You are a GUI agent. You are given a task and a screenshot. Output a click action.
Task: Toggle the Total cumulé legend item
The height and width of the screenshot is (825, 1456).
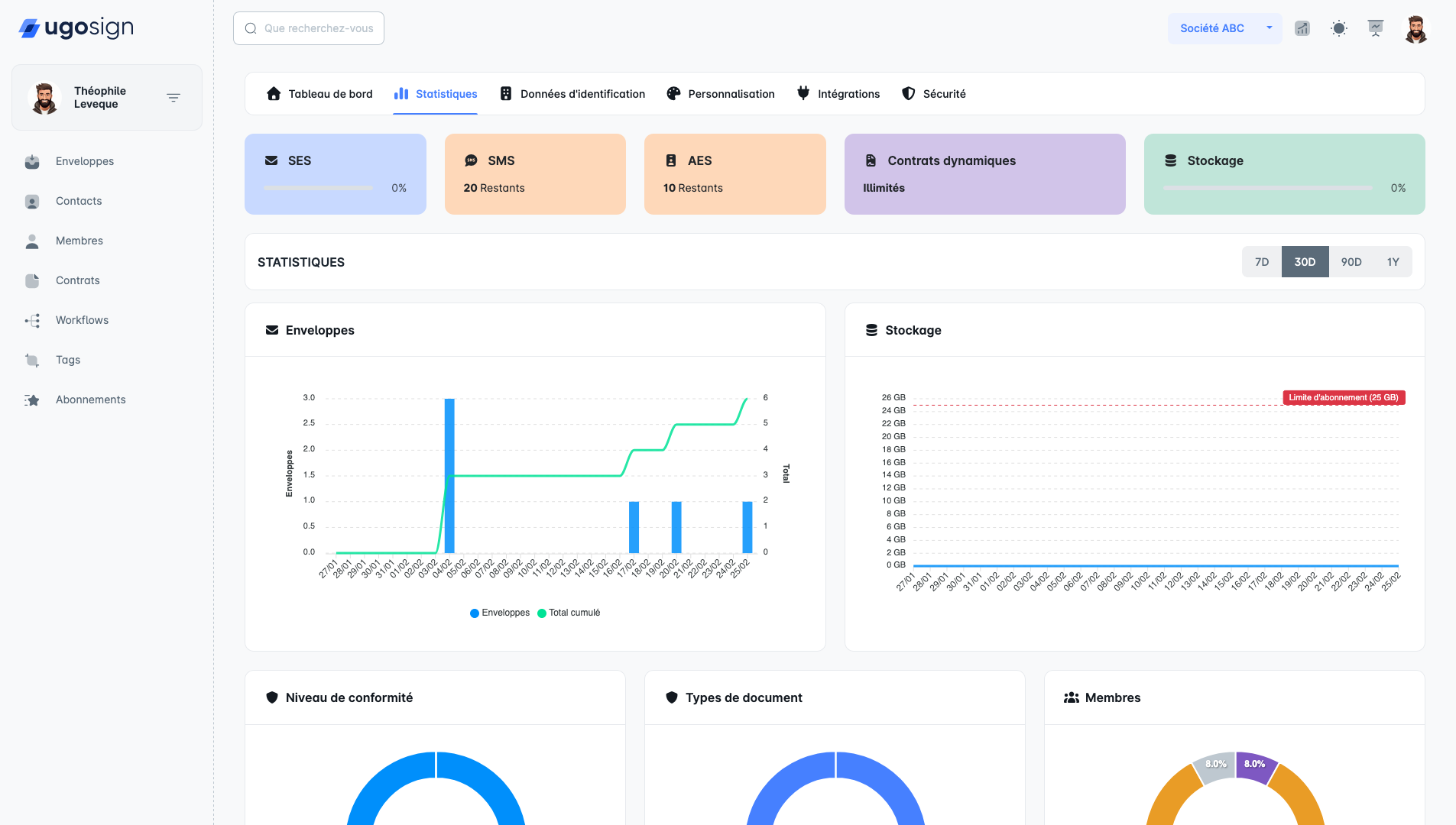pyautogui.click(x=569, y=613)
